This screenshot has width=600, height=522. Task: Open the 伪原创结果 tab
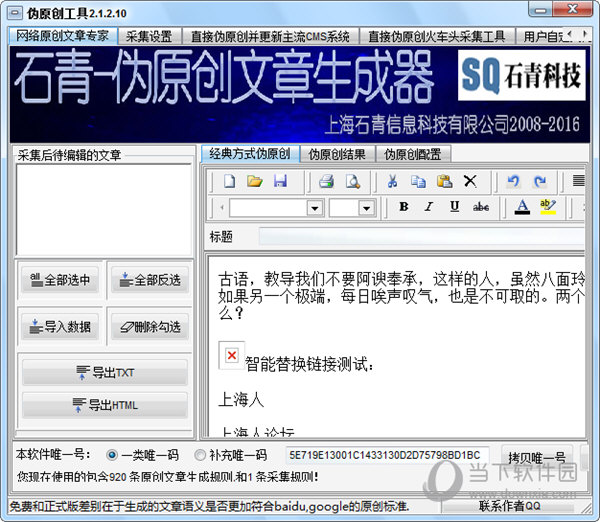(337, 154)
